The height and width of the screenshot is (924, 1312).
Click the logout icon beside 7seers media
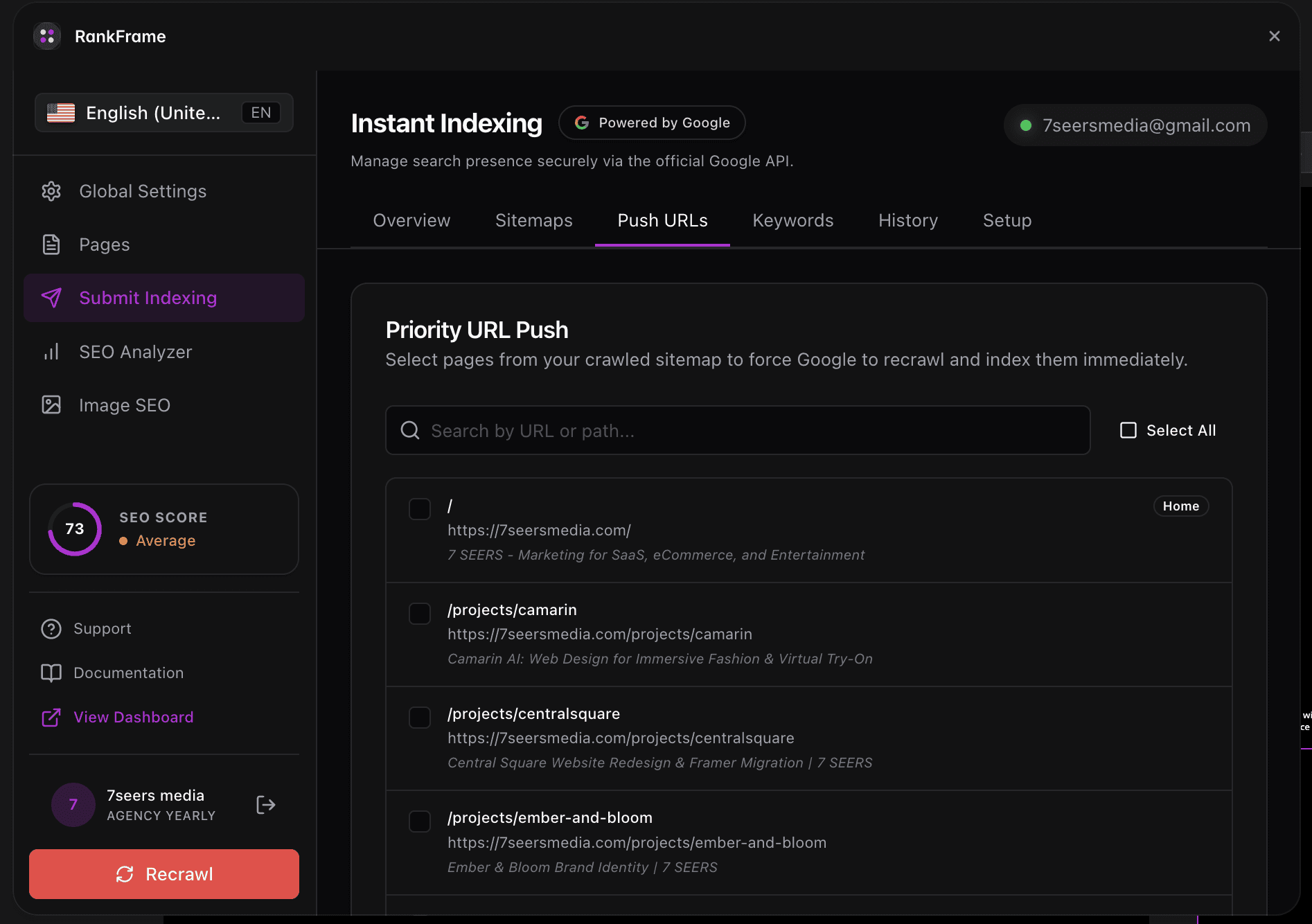(266, 805)
